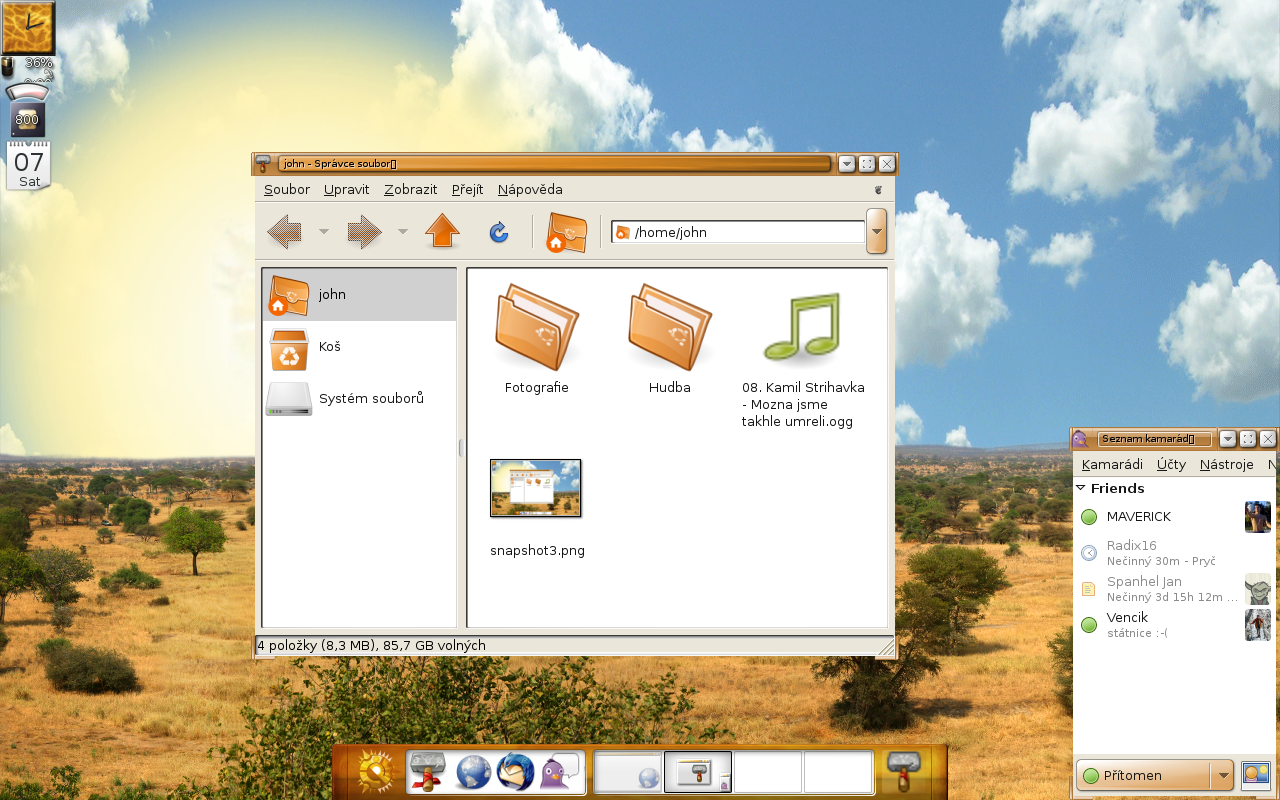
Task: Open the Kamarádi menu in buddy list
Action: coord(1112,464)
